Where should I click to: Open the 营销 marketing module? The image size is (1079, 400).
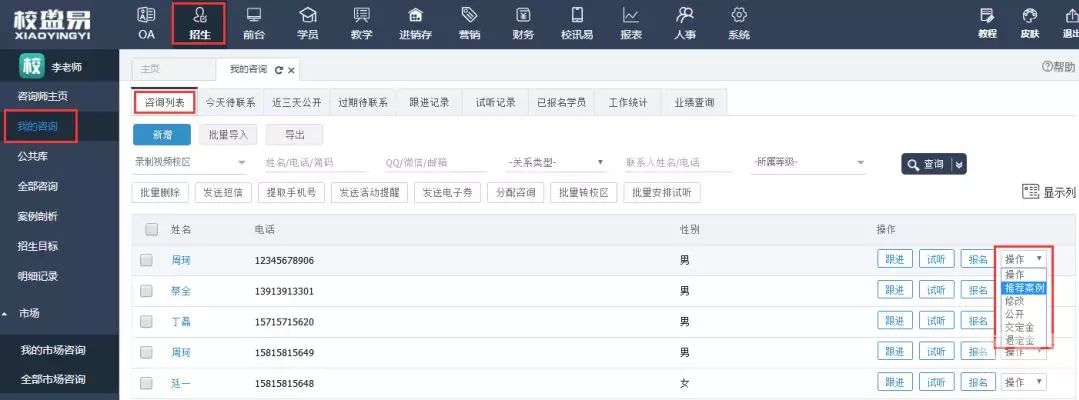(469, 24)
